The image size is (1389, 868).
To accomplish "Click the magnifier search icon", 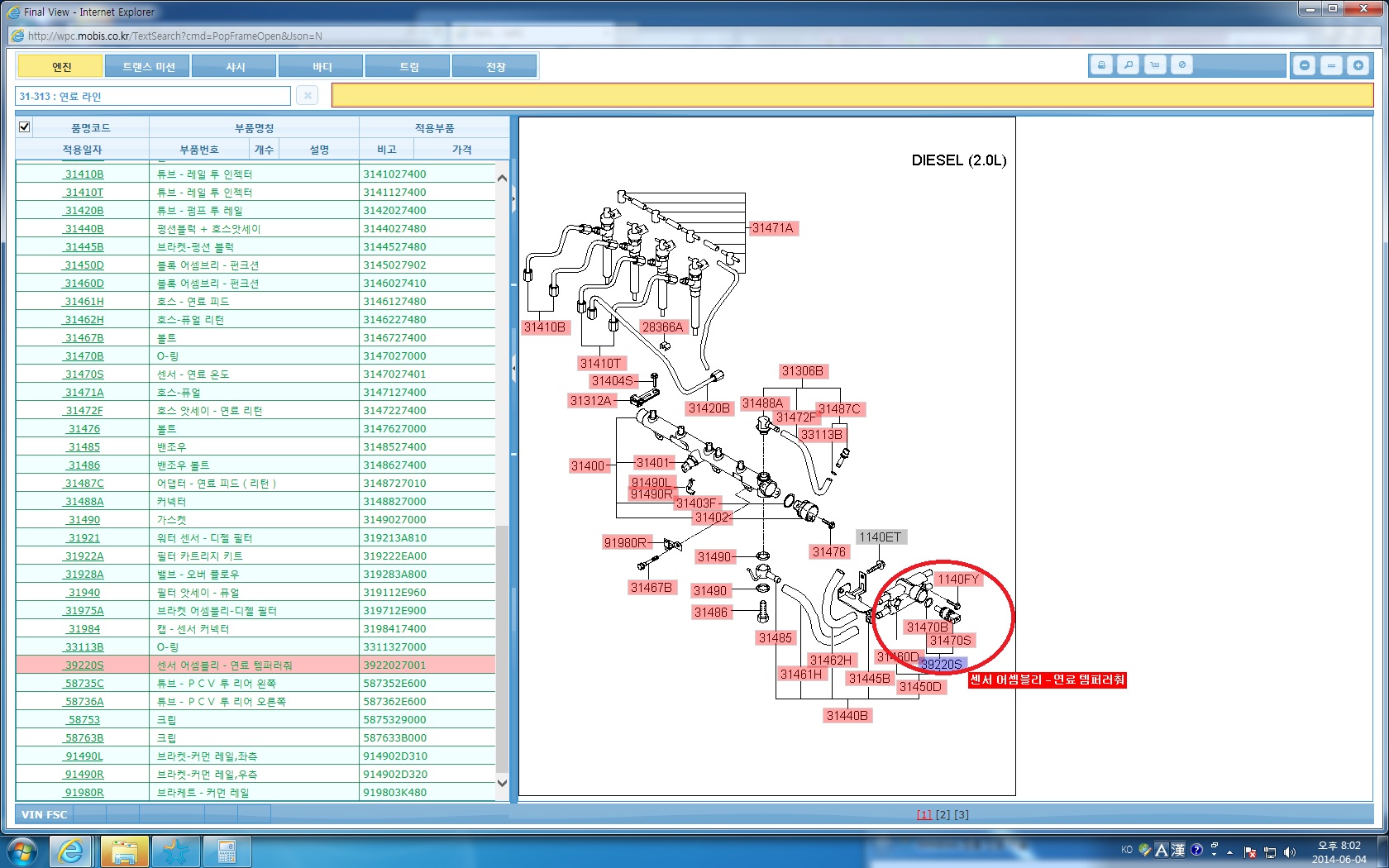I will click(x=1128, y=65).
